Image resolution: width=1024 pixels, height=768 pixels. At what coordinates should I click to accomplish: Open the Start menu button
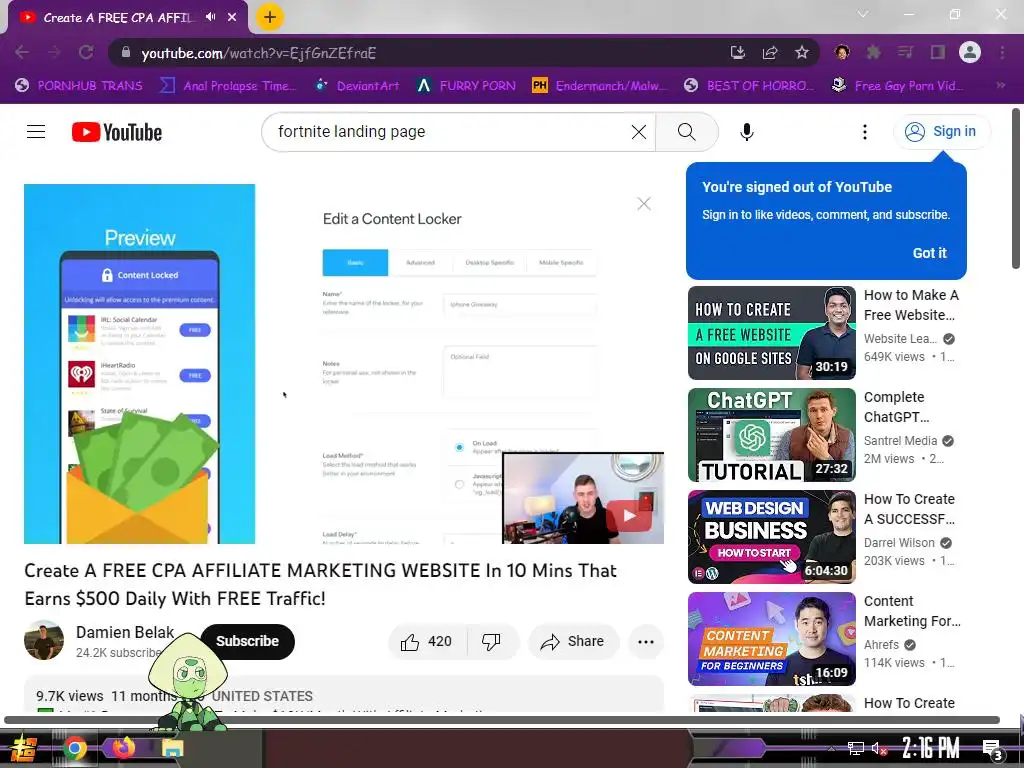point(24,747)
